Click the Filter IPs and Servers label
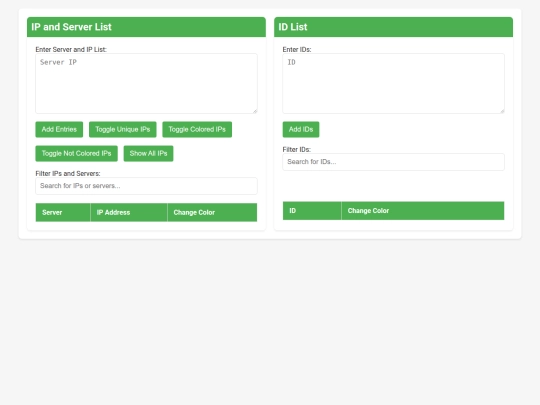The height and width of the screenshot is (405, 540). [x=68, y=174]
